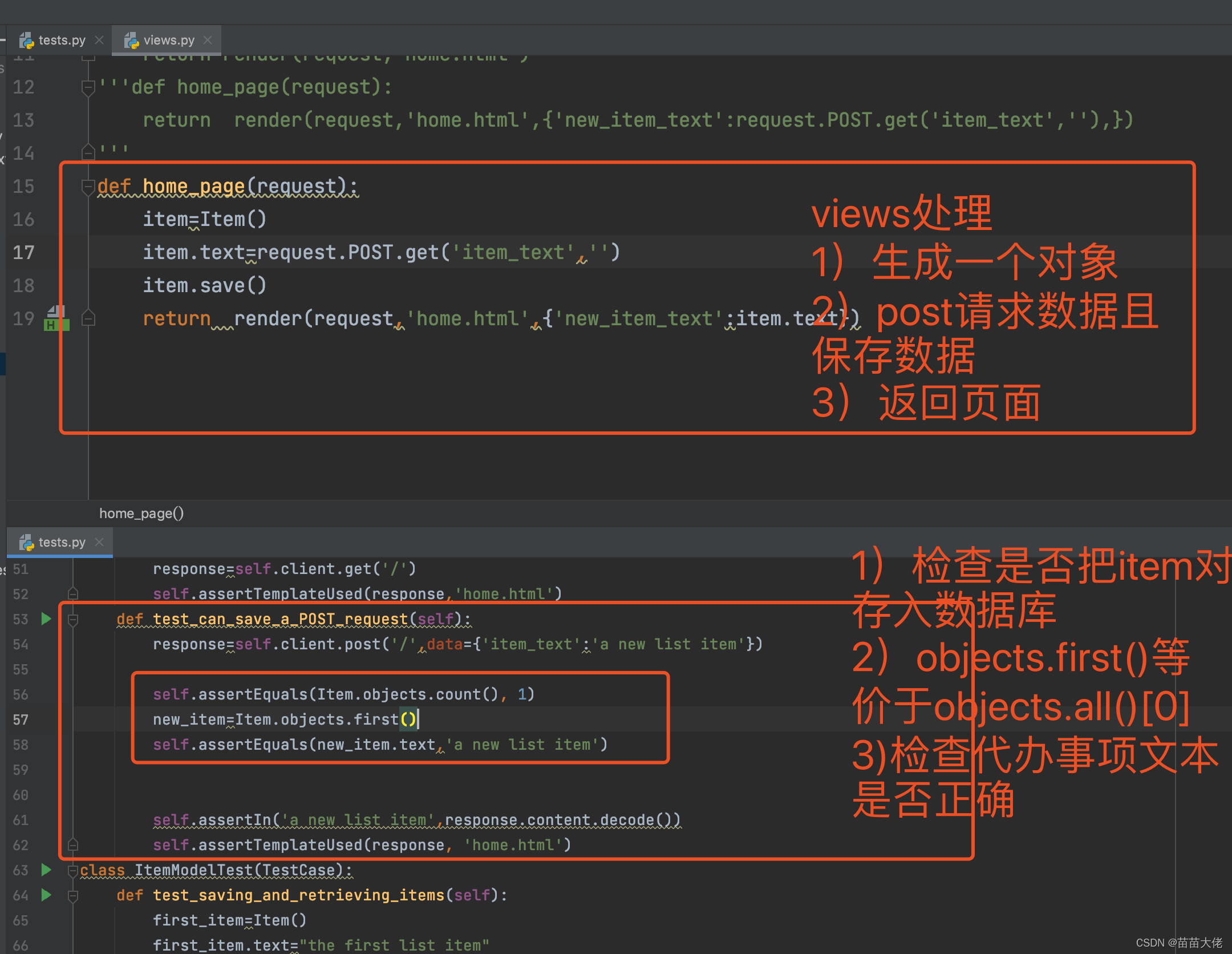
Task: Close the tests.py tab in the top editor
Action: coord(99,40)
